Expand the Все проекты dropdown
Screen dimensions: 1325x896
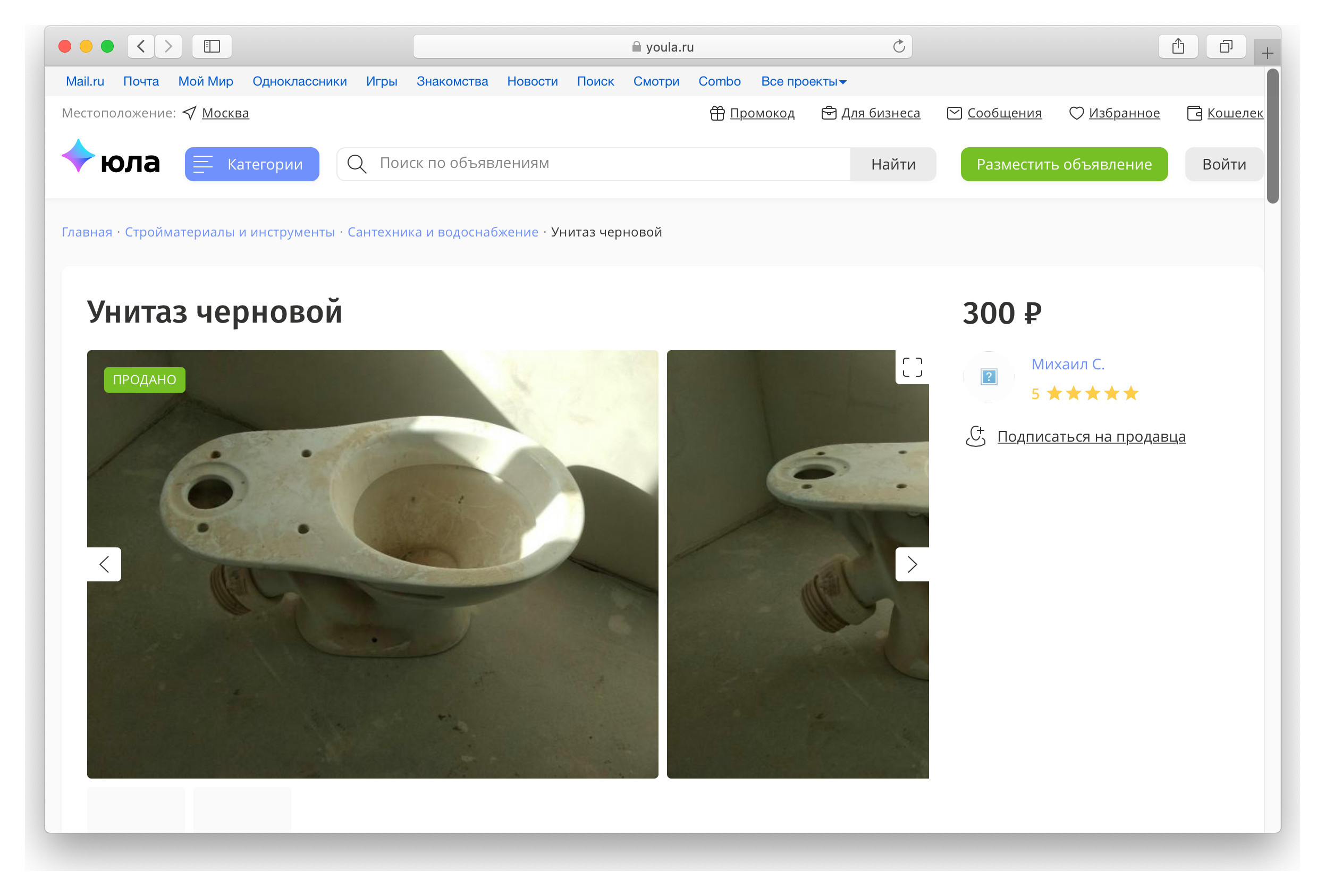pyautogui.click(x=803, y=81)
